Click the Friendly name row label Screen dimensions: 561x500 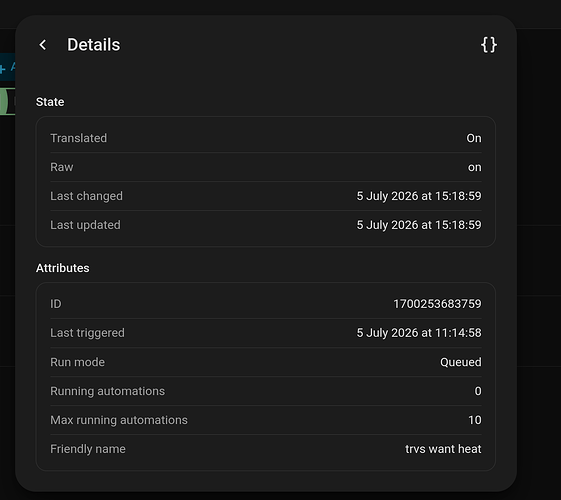(88, 449)
